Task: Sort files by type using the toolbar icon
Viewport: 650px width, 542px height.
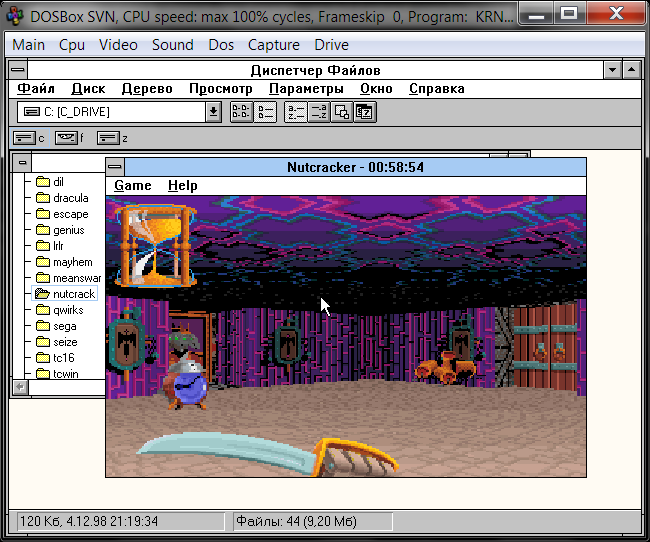Action: pos(318,112)
